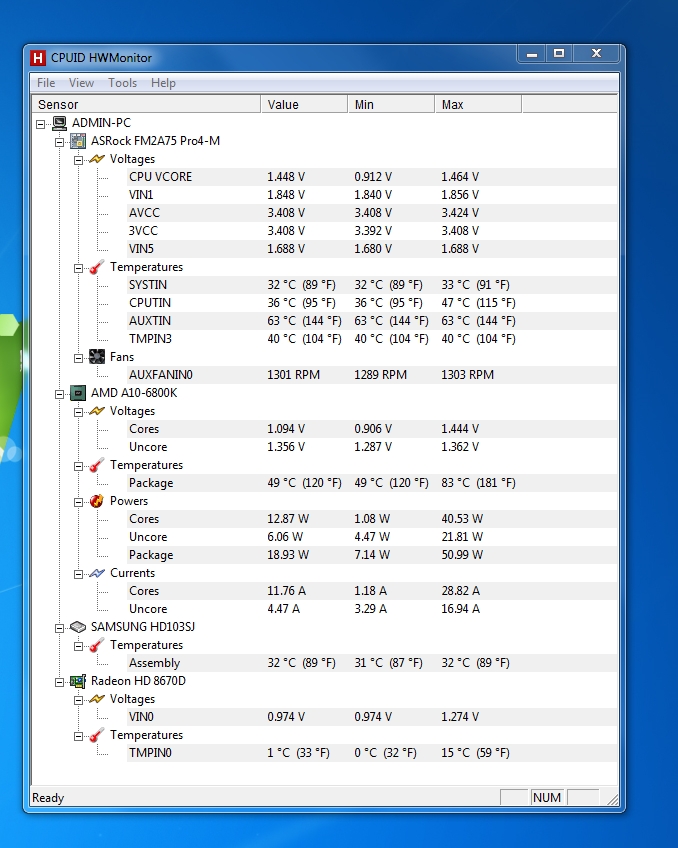678x848 pixels.
Task: Collapse the motherboard Temperatures group
Action: click(78, 269)
